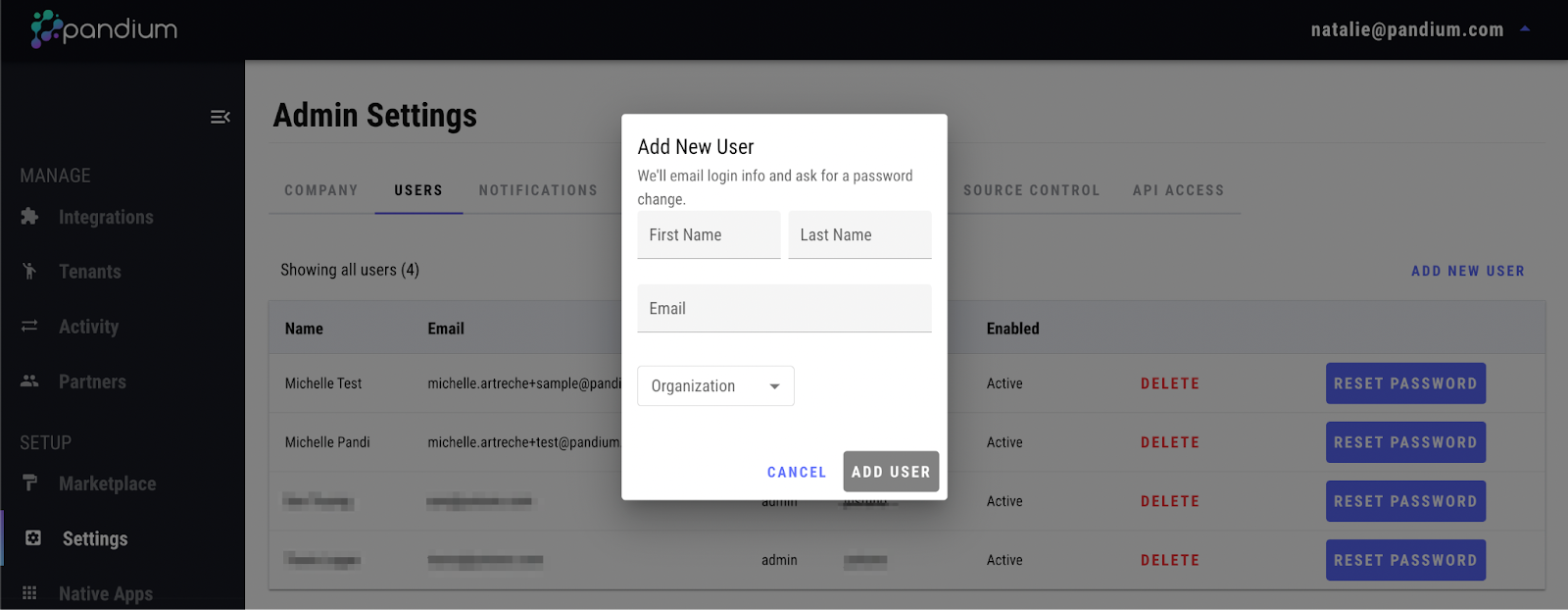Switch to the Company tab
Viewport: 1568px width, 610px height.
click(321, 190)
